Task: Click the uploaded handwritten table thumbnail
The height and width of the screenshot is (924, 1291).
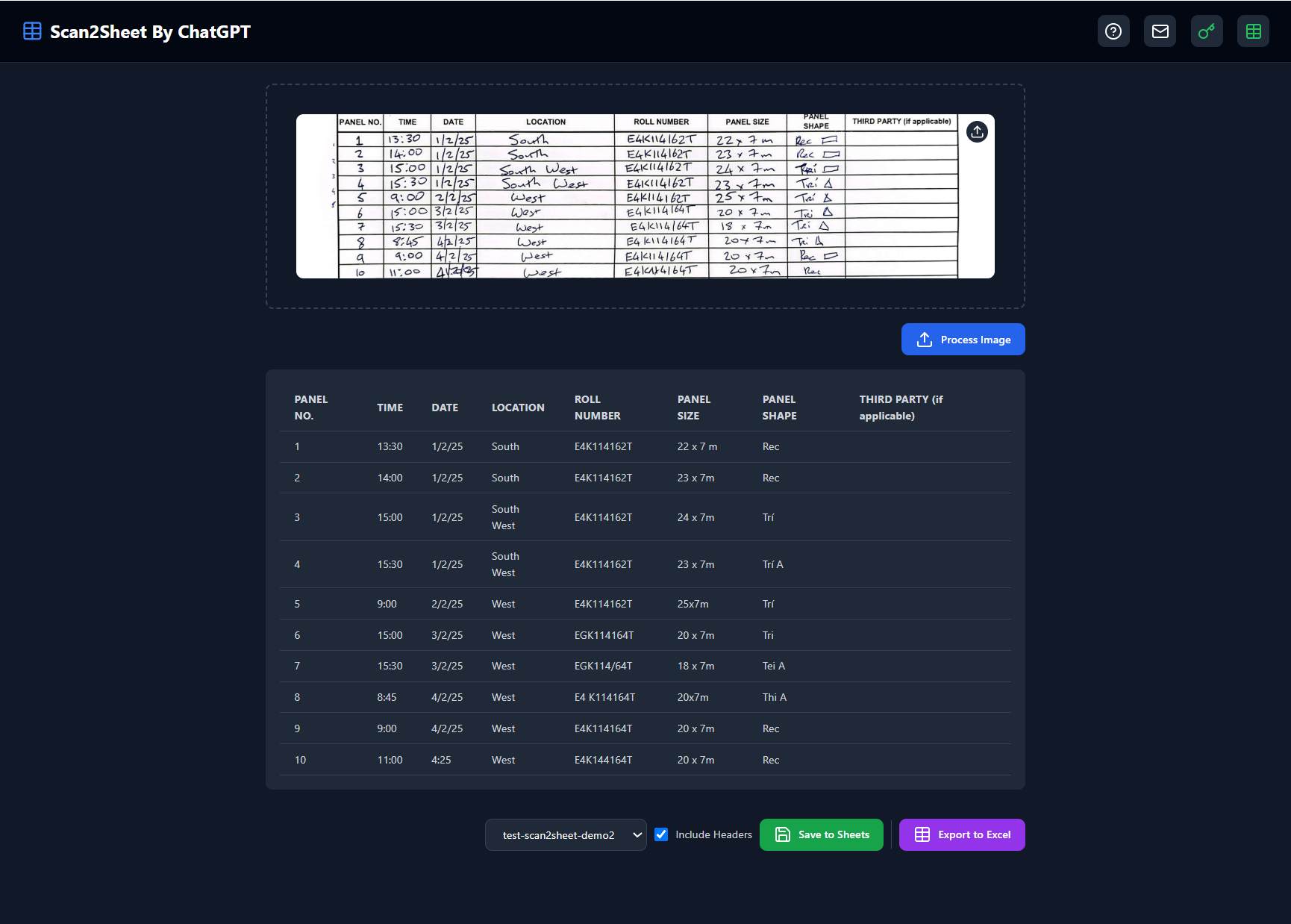Action: pyautogui.click(x=645, y=196)
